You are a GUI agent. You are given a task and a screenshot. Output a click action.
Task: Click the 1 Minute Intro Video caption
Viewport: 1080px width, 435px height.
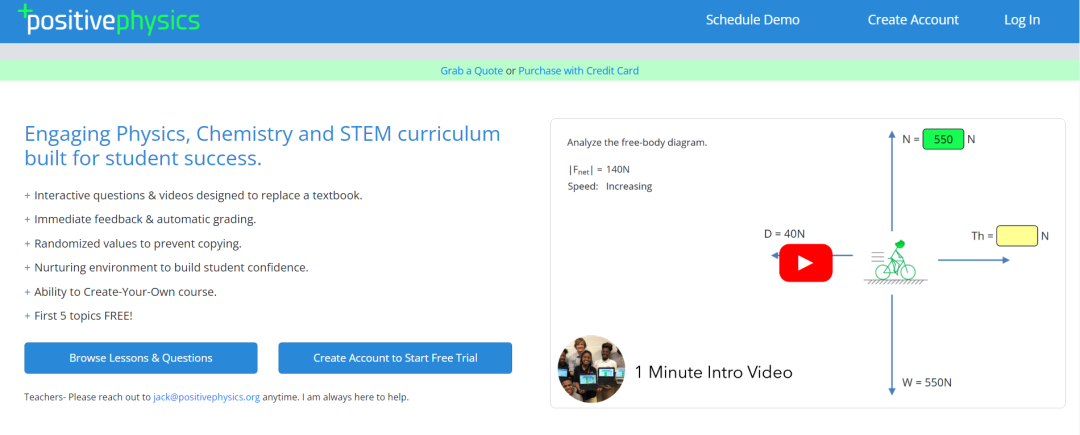[x=713, y=373]
